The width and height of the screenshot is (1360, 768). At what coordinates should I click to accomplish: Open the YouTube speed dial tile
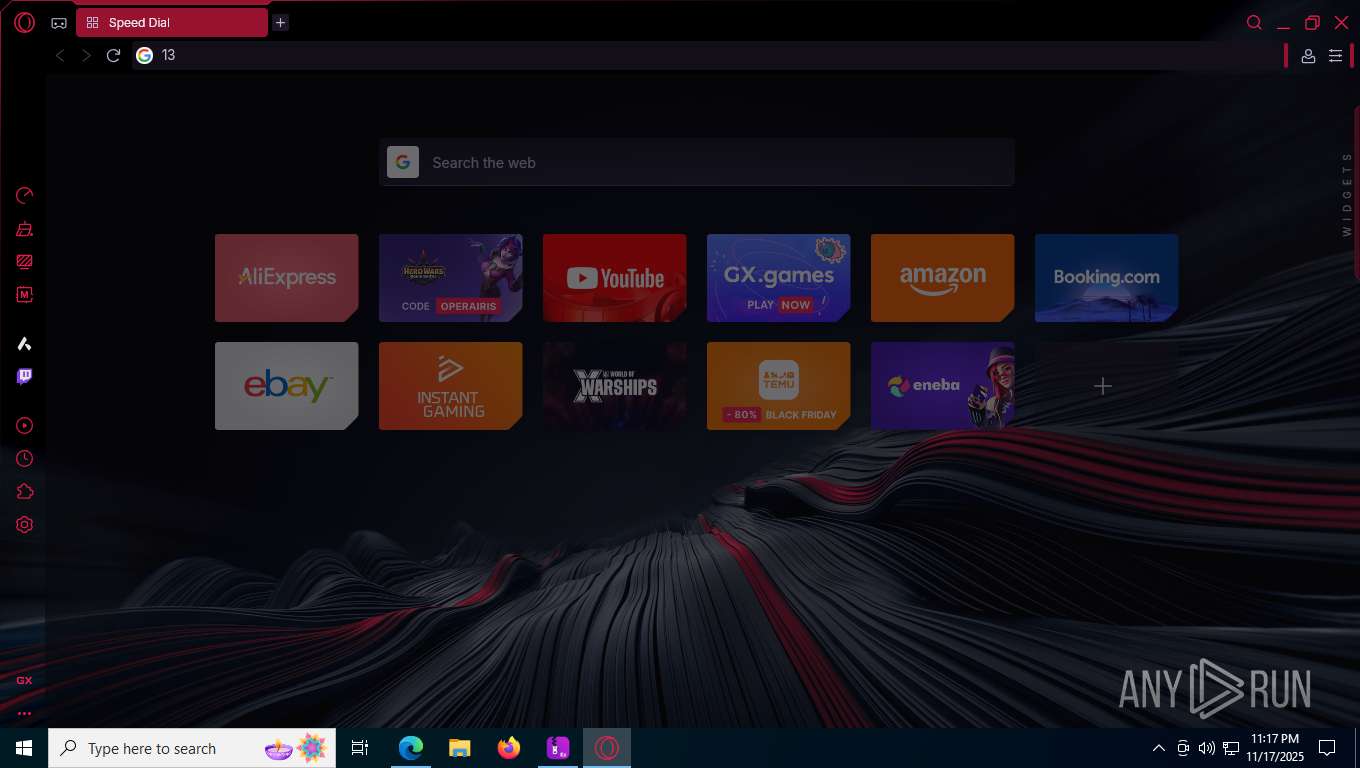tap(614, 278)
